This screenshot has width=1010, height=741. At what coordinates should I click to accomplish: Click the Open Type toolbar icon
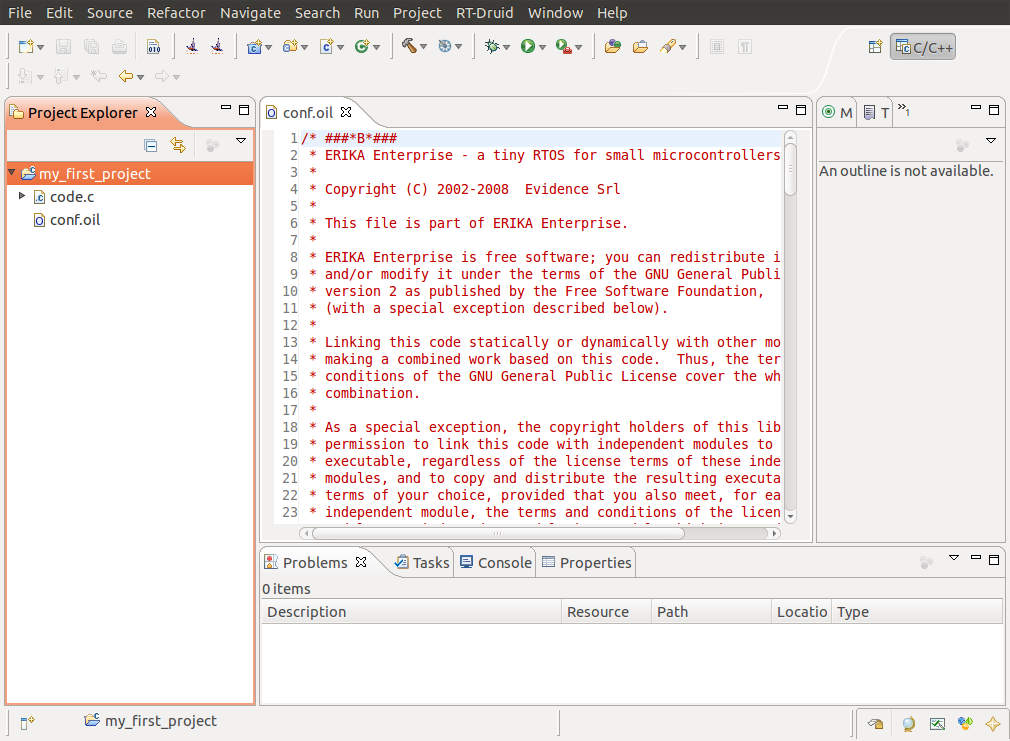pyautogui.click(x=613, y=46)
